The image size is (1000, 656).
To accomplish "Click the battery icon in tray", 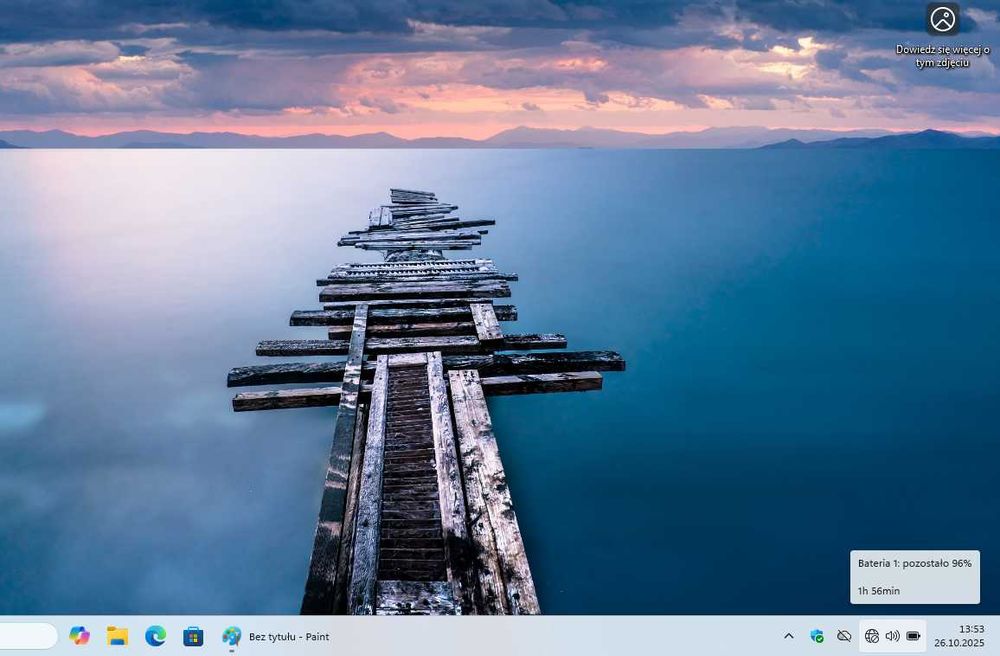I will [x=913, y=636].
